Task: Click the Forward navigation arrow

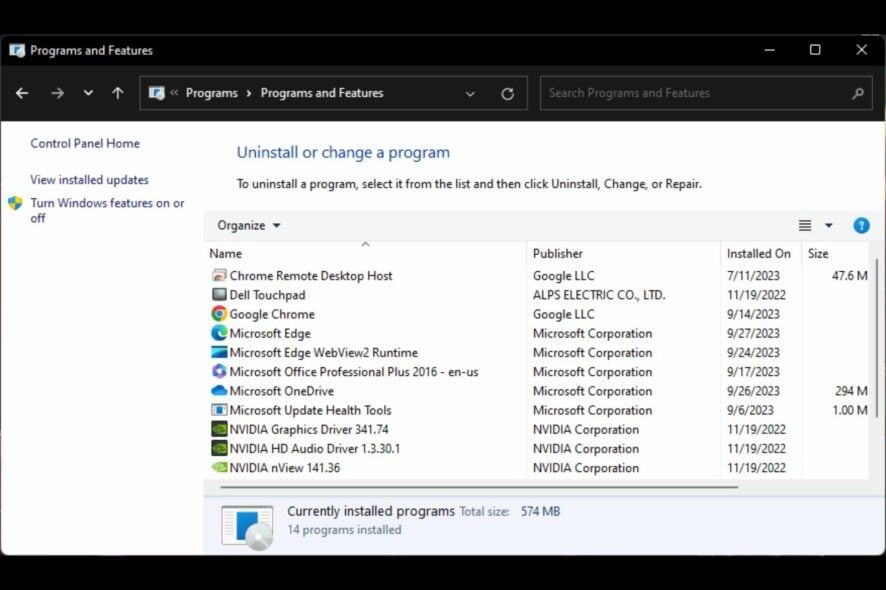Action: (x=57, y=93)
